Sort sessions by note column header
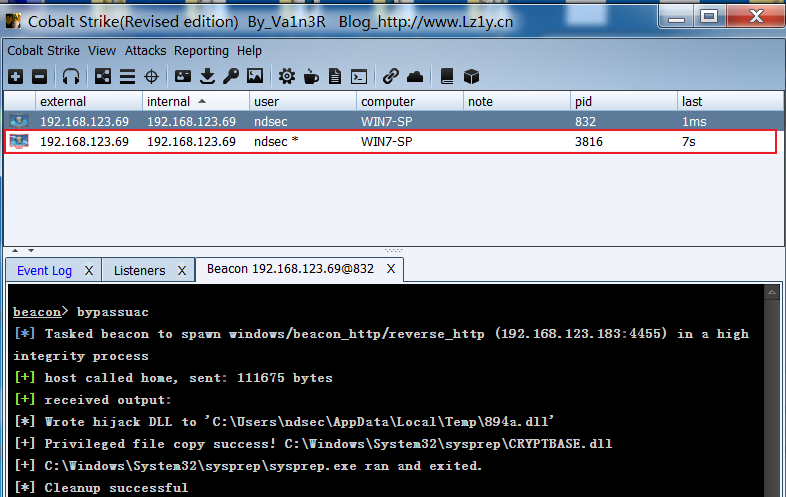Viewport: 786px width, 497px height. pos(516,101)
